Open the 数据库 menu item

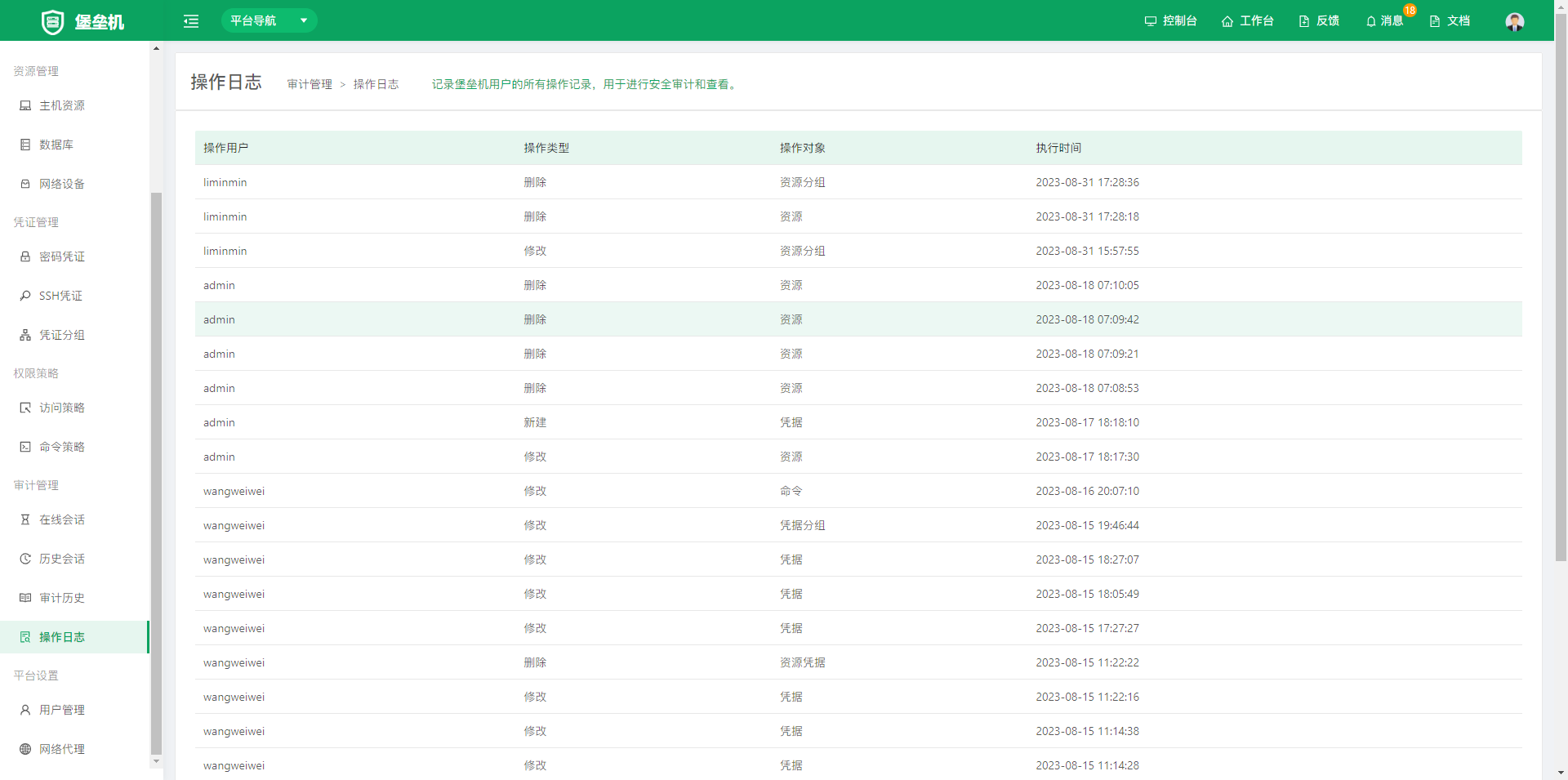click(x=74, y=145)
